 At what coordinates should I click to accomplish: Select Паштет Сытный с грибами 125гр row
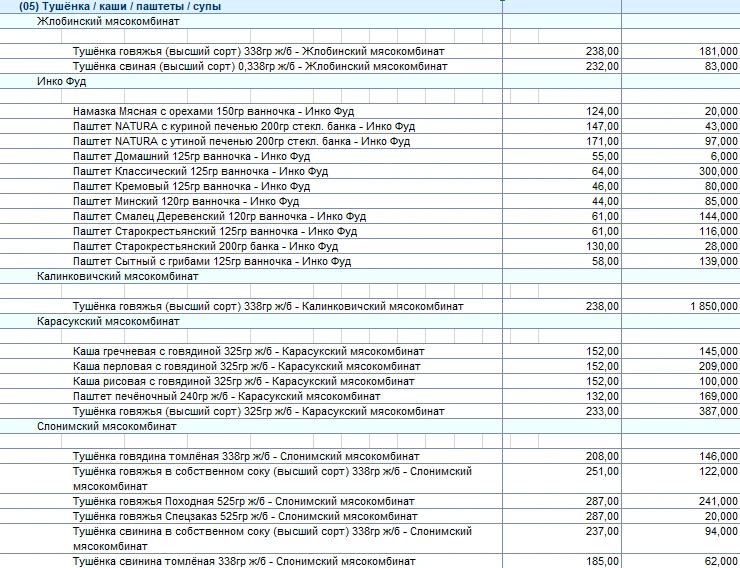click(212, 261)
